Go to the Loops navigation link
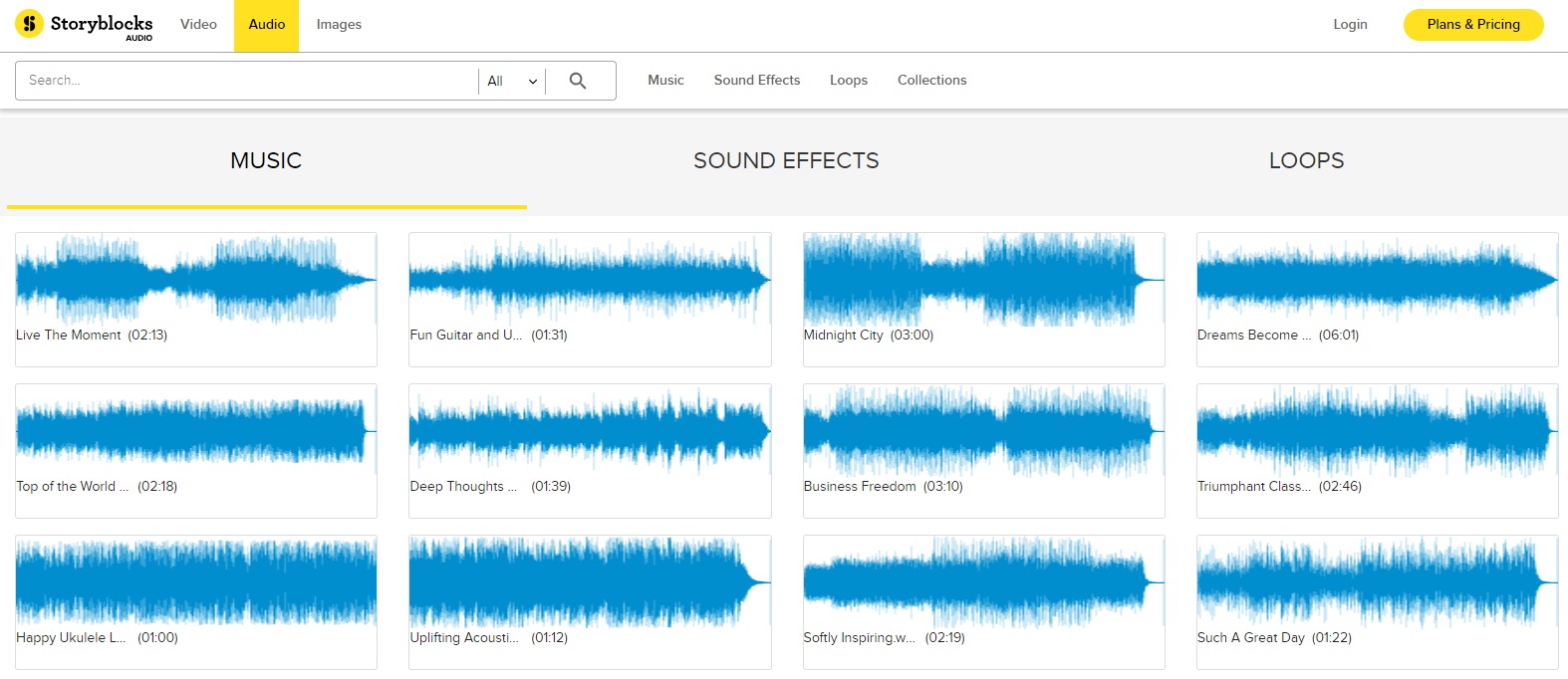Screen dimensions: 1568x679 (848, 81)
